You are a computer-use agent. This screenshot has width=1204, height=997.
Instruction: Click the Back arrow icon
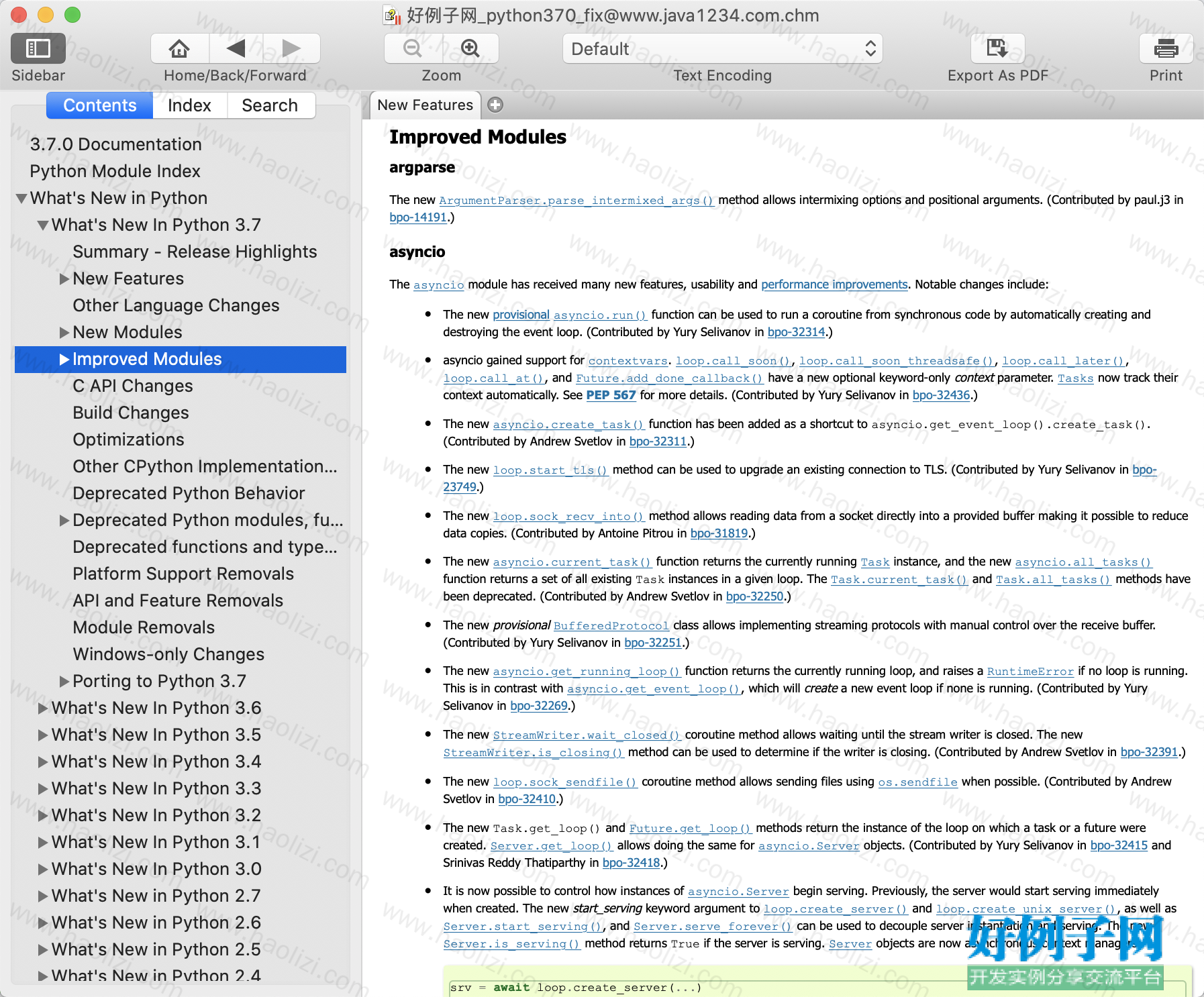click(x=236, y=48)
